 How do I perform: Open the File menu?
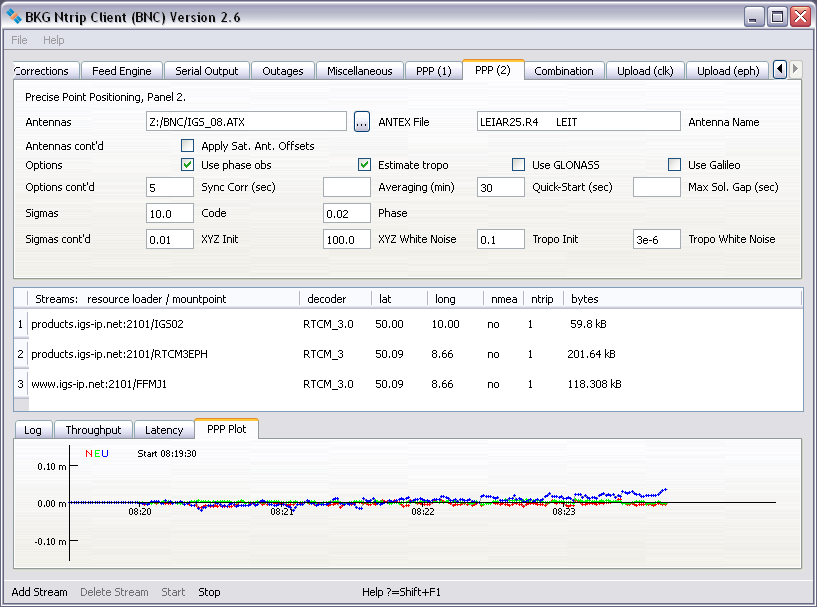click(19, 40)
